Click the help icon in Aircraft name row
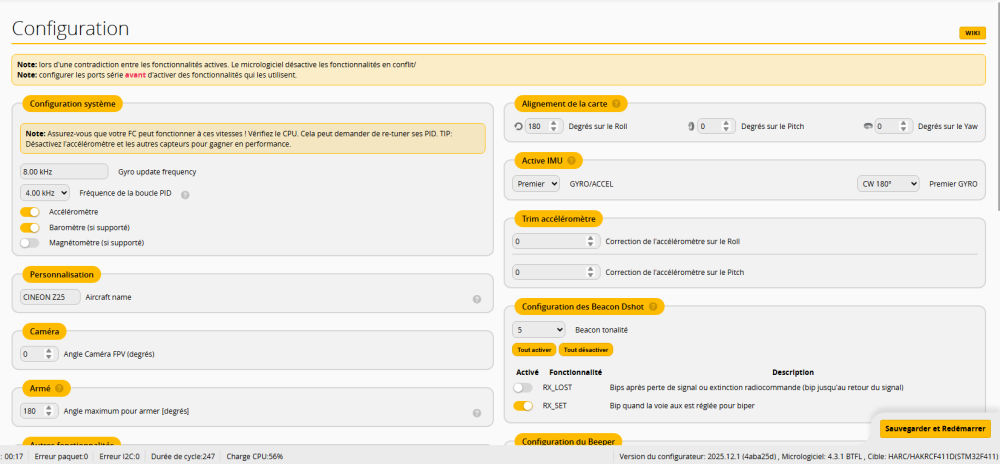The width and height of the screenshot is (1000, 464). (x=477, y=299)
